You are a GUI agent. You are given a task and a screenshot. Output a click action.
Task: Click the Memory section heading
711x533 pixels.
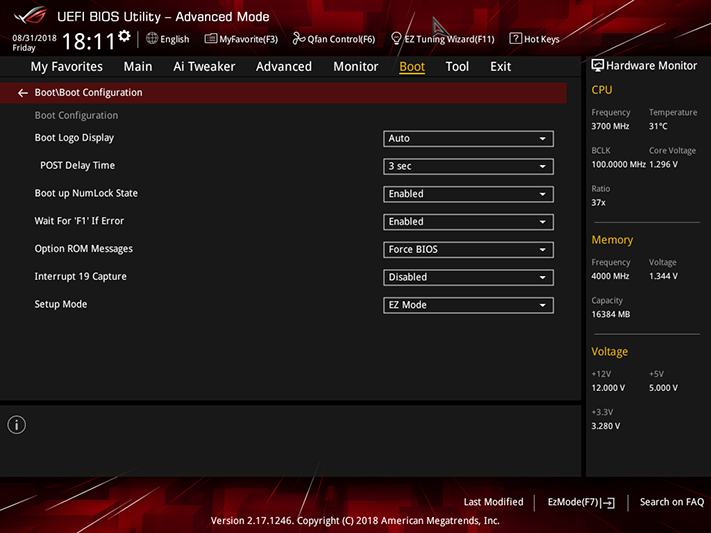(x=612, y=240)
